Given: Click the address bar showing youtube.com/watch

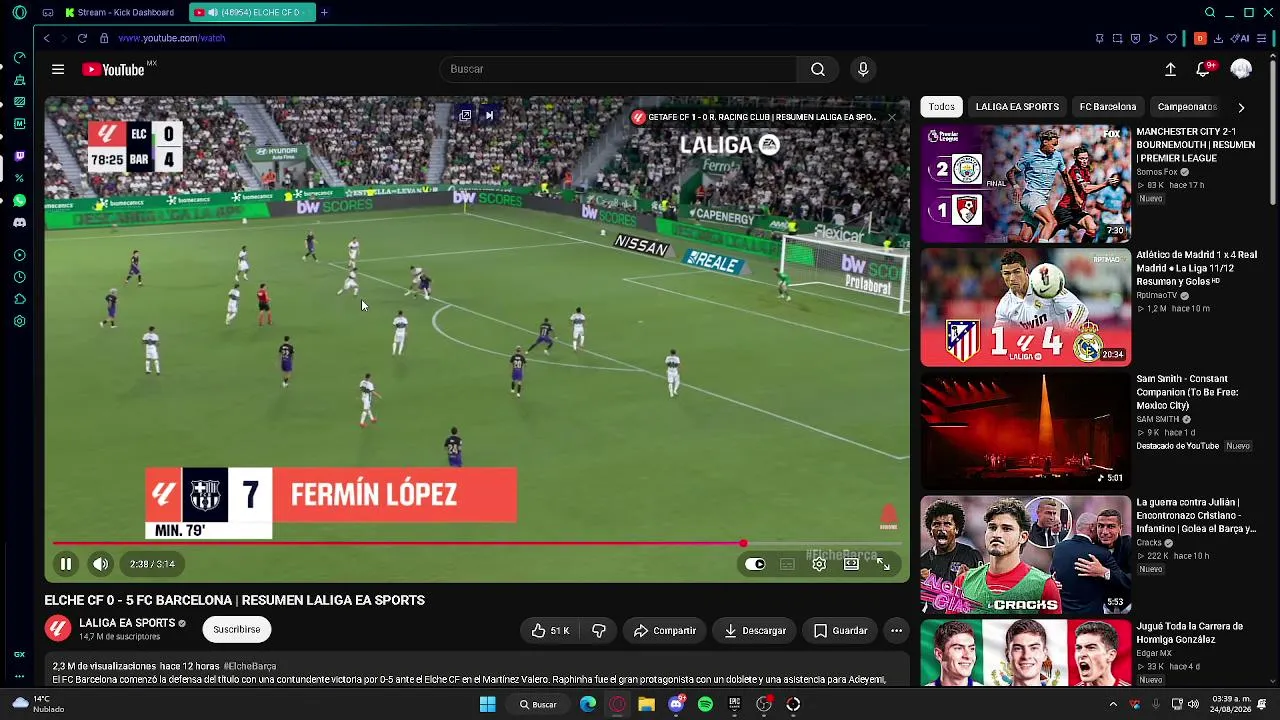Looking at the screenshot, I should (171, 38).
